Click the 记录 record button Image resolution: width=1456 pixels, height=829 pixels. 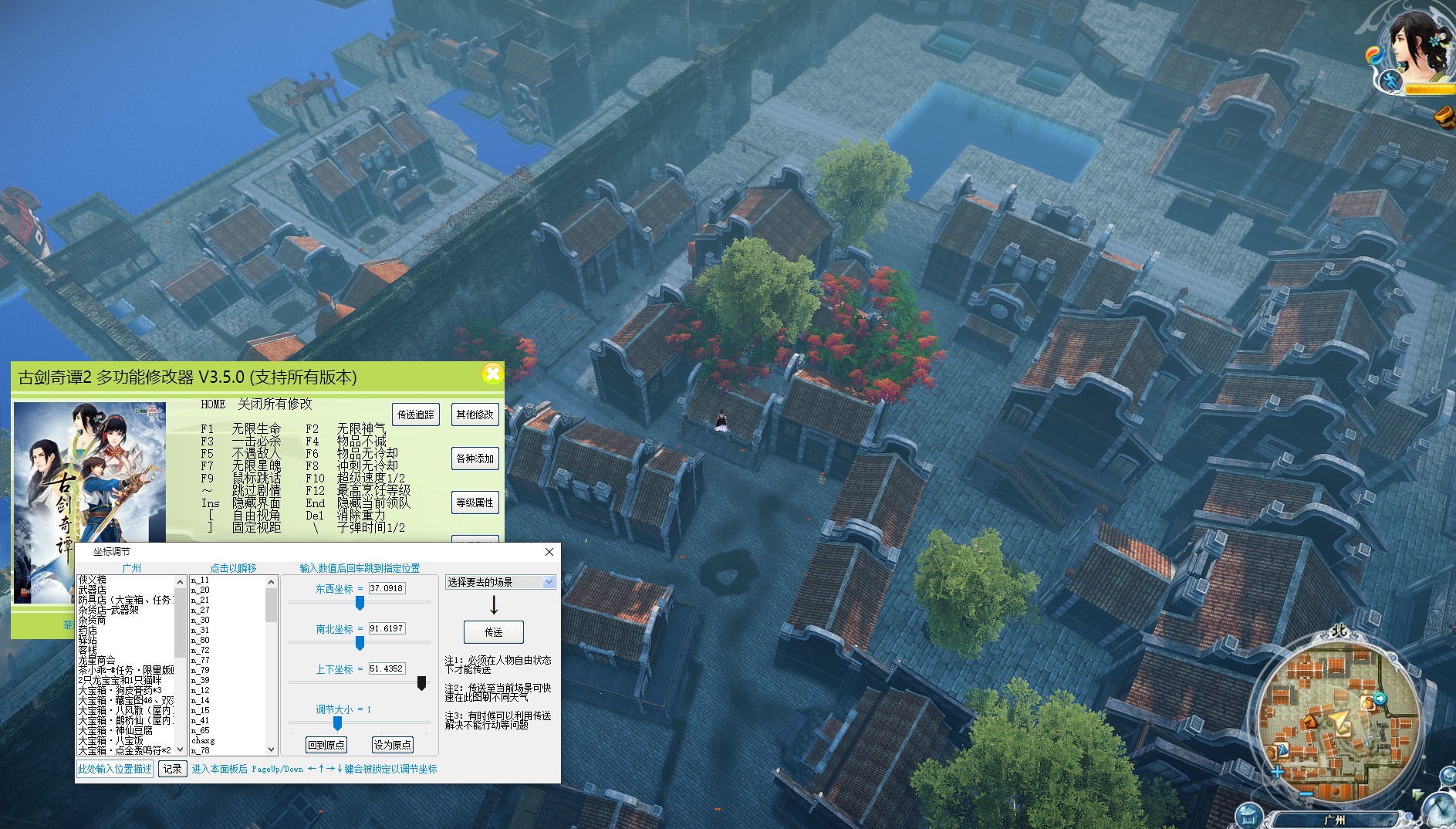(173, 769)
